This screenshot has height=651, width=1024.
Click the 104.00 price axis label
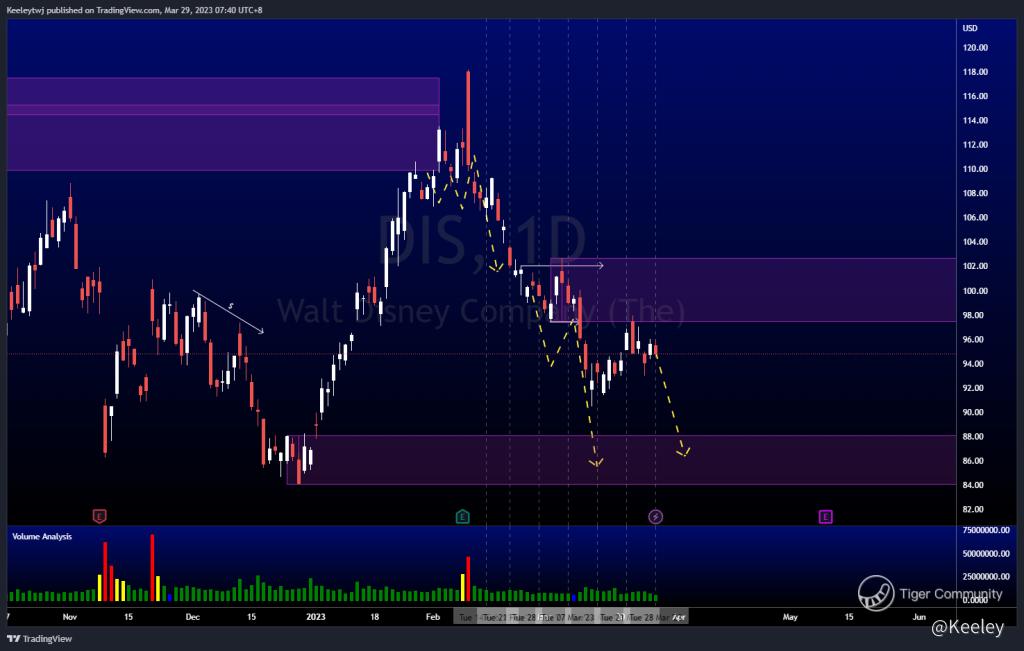[x=975, y=242]
